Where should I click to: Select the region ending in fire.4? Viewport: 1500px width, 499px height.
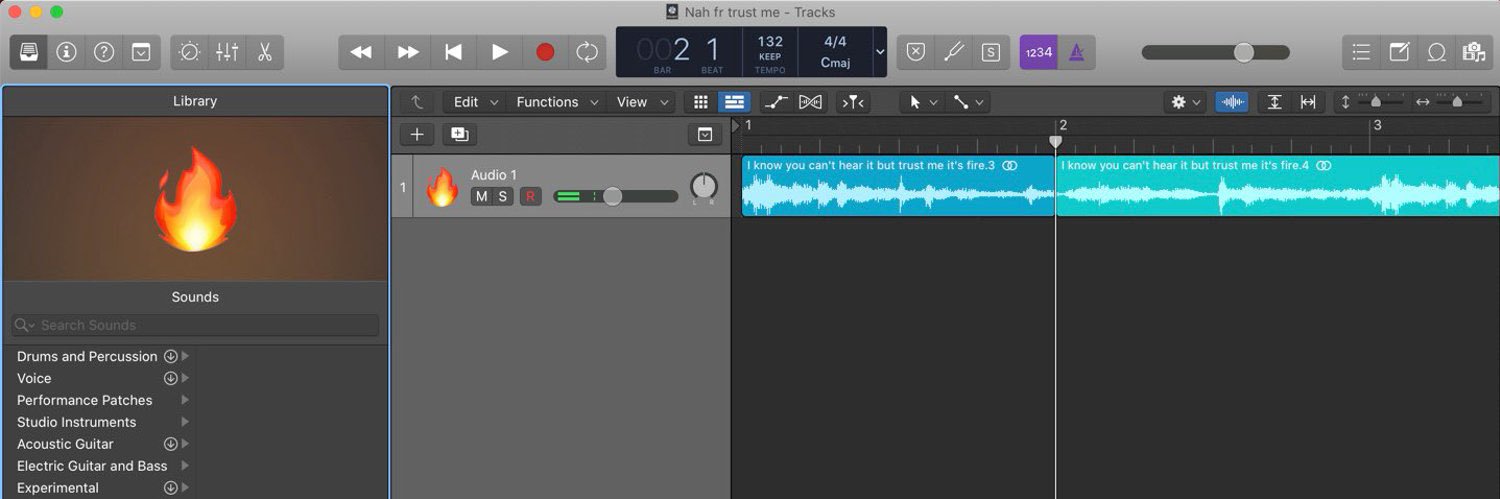1278,186
